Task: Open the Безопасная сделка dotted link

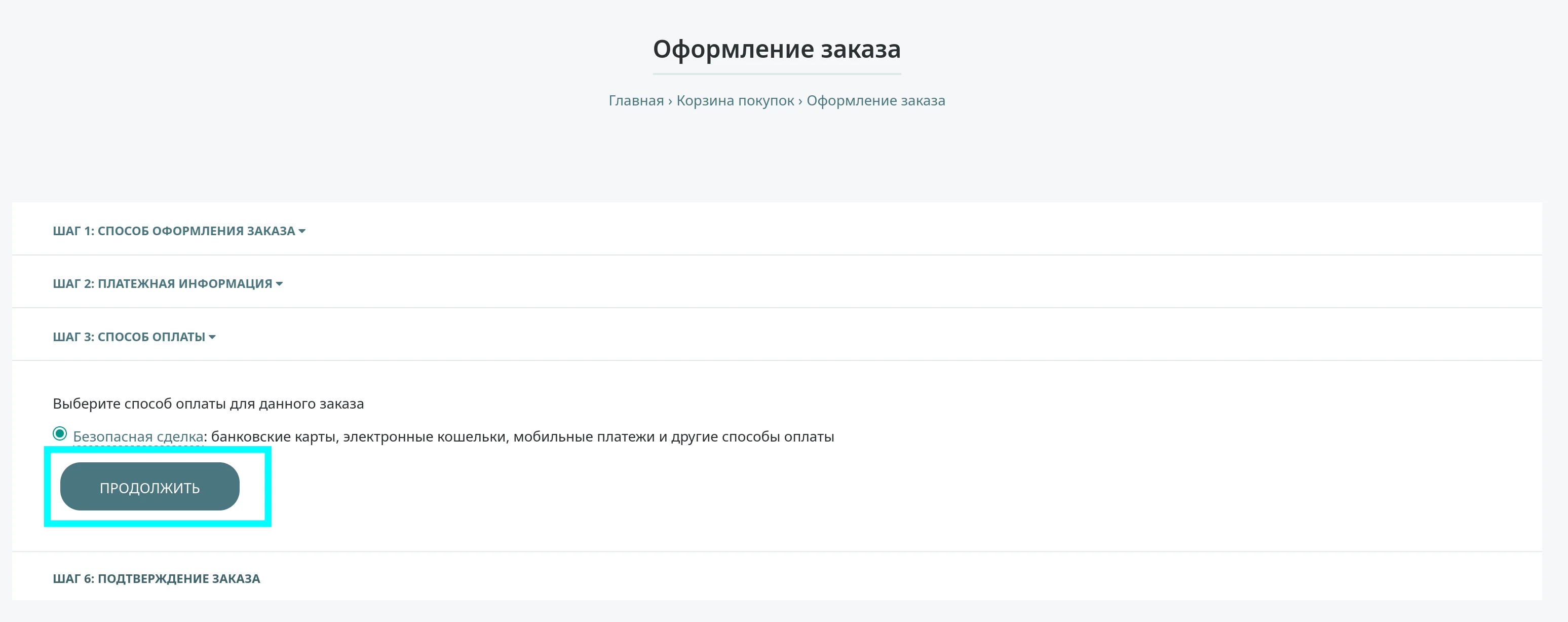Action: click(138, 437)
